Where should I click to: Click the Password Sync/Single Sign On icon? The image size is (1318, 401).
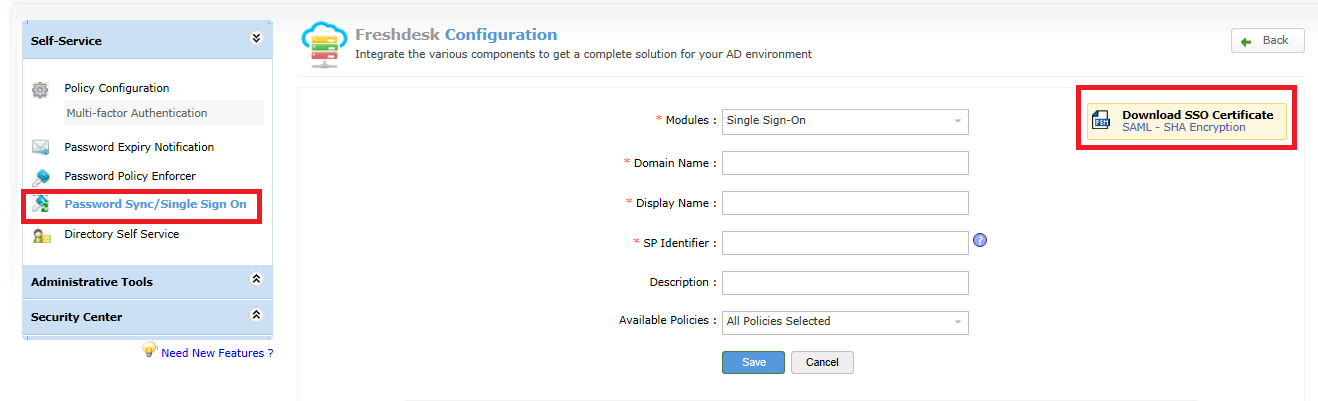click(x=40, y=205)
